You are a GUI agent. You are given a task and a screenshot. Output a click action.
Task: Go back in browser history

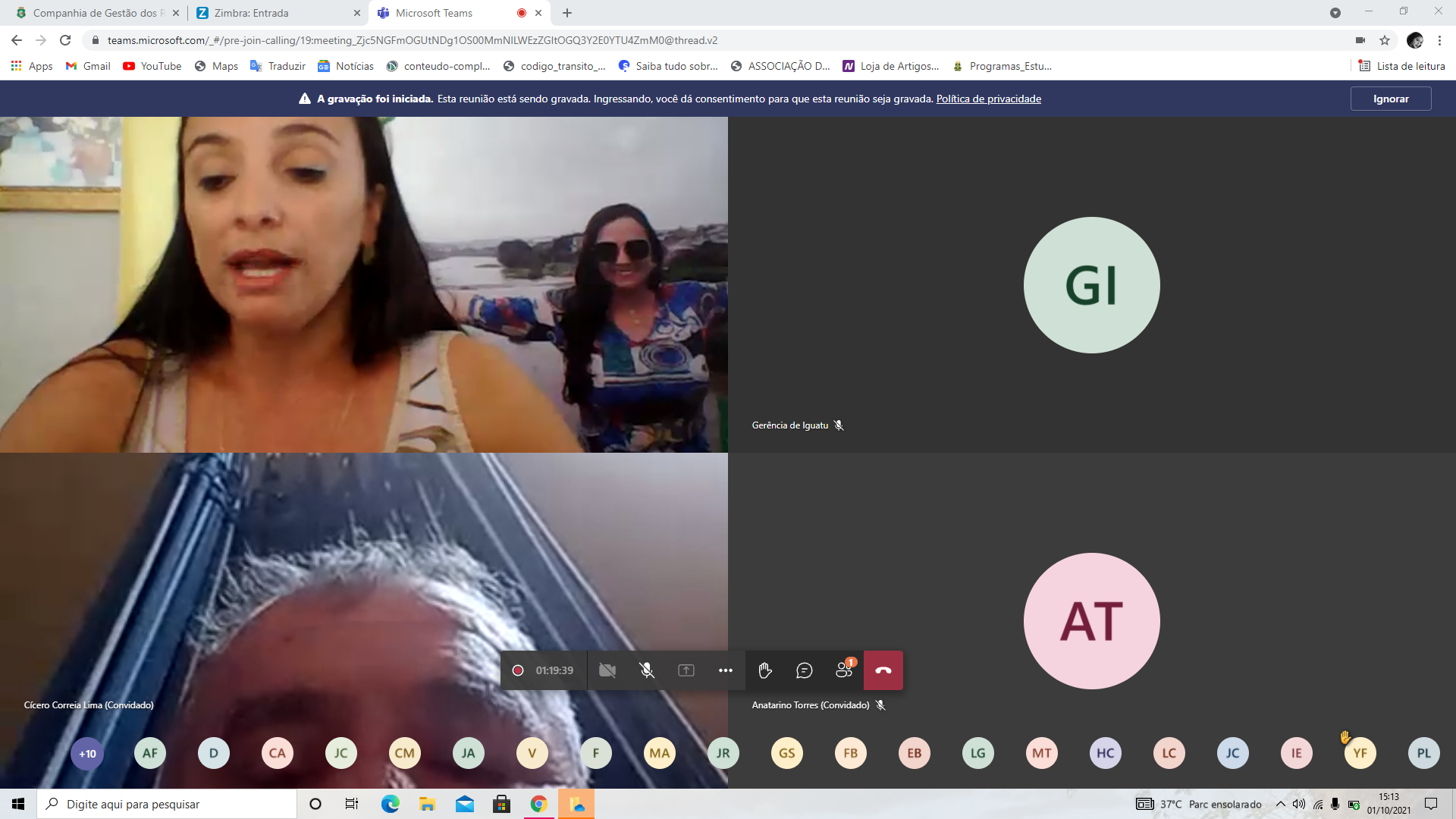pyautogui.click(x=17, y=40)
